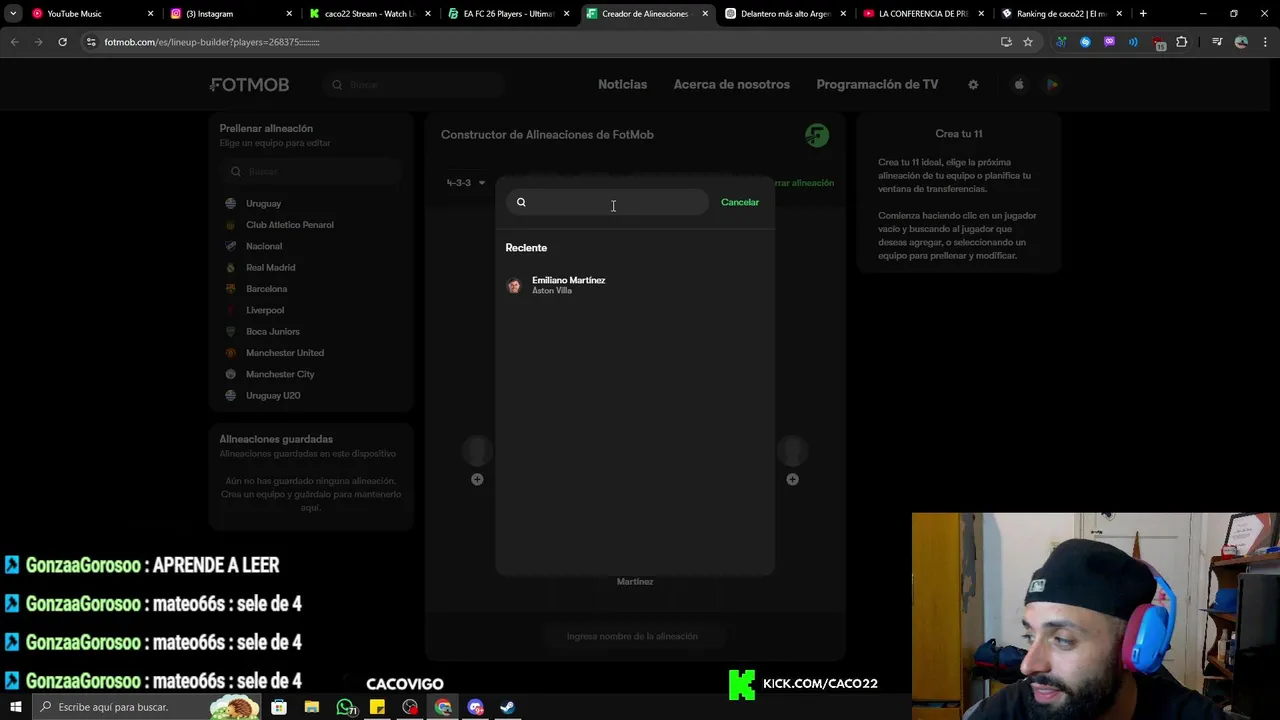Open Sticky Notes from taskbar

pos(377,707)
